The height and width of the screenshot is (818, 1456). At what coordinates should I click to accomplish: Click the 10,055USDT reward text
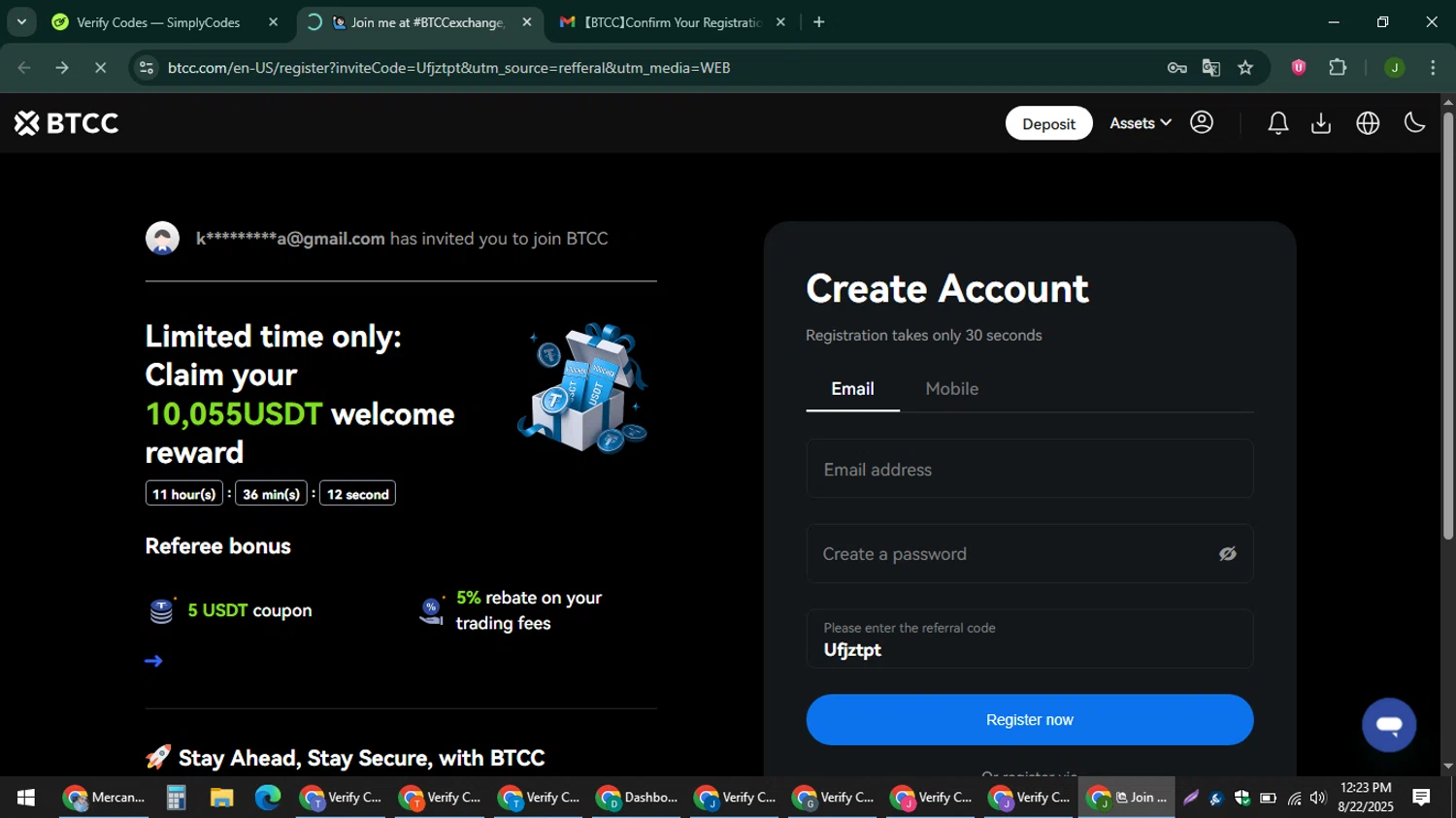233,414
